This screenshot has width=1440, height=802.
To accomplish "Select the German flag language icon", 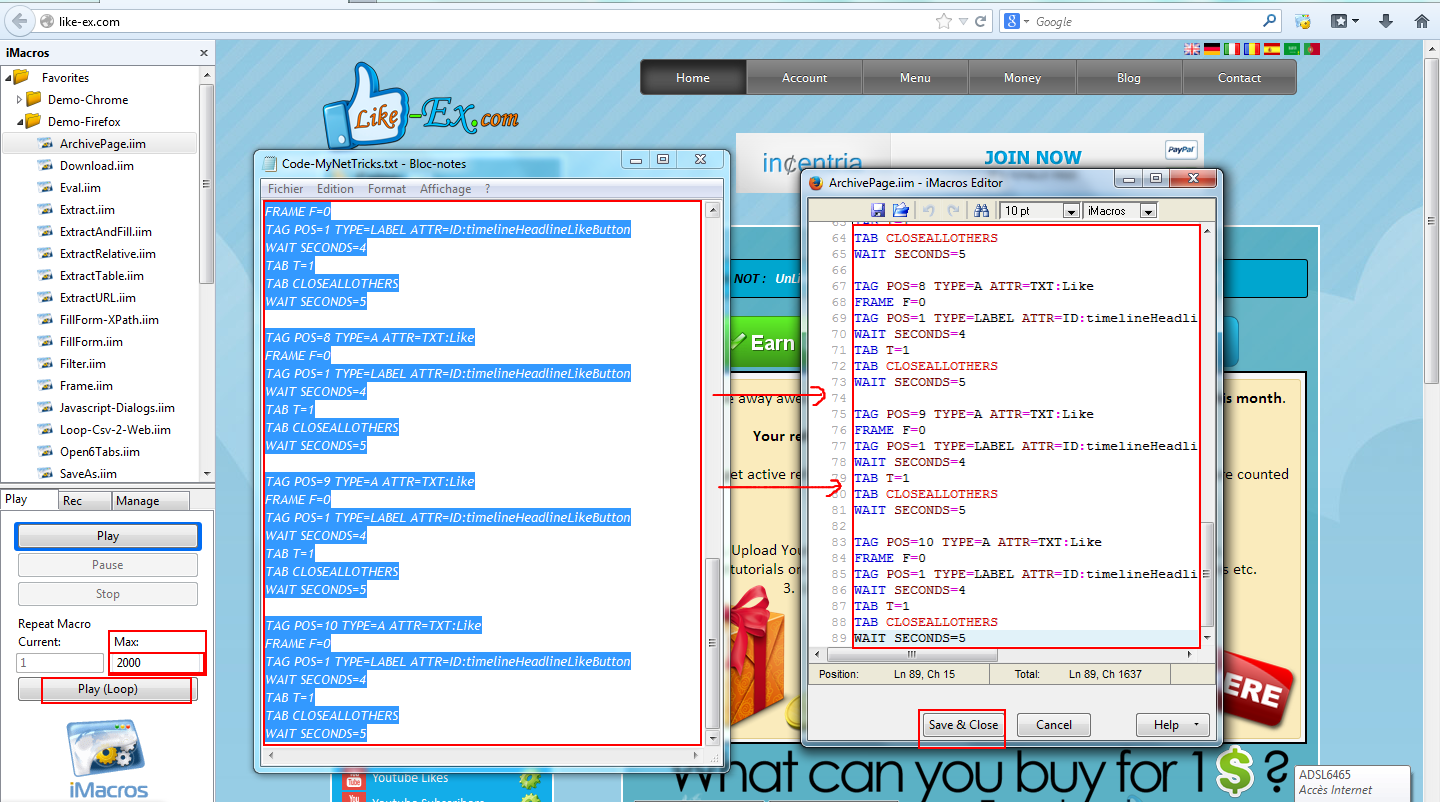I will pos(1212,49).
